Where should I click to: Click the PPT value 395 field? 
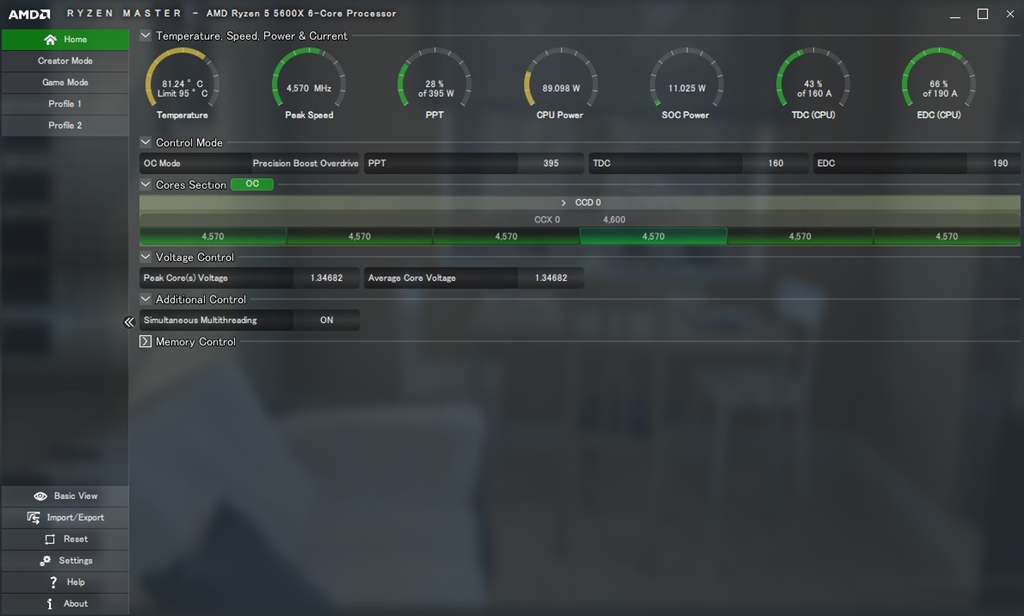coord(551,163)
